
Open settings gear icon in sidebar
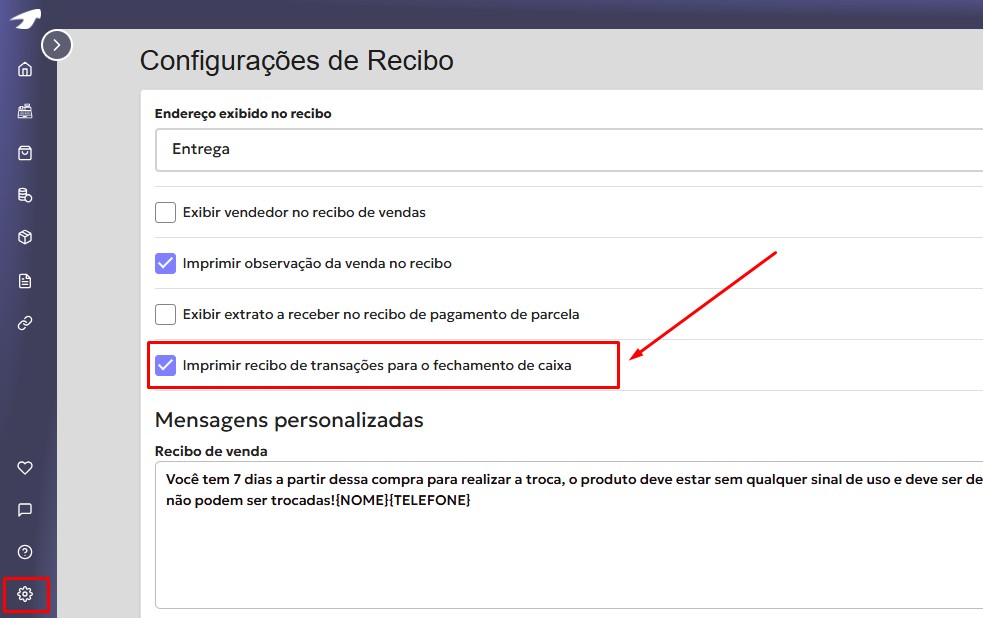[26, 594]
